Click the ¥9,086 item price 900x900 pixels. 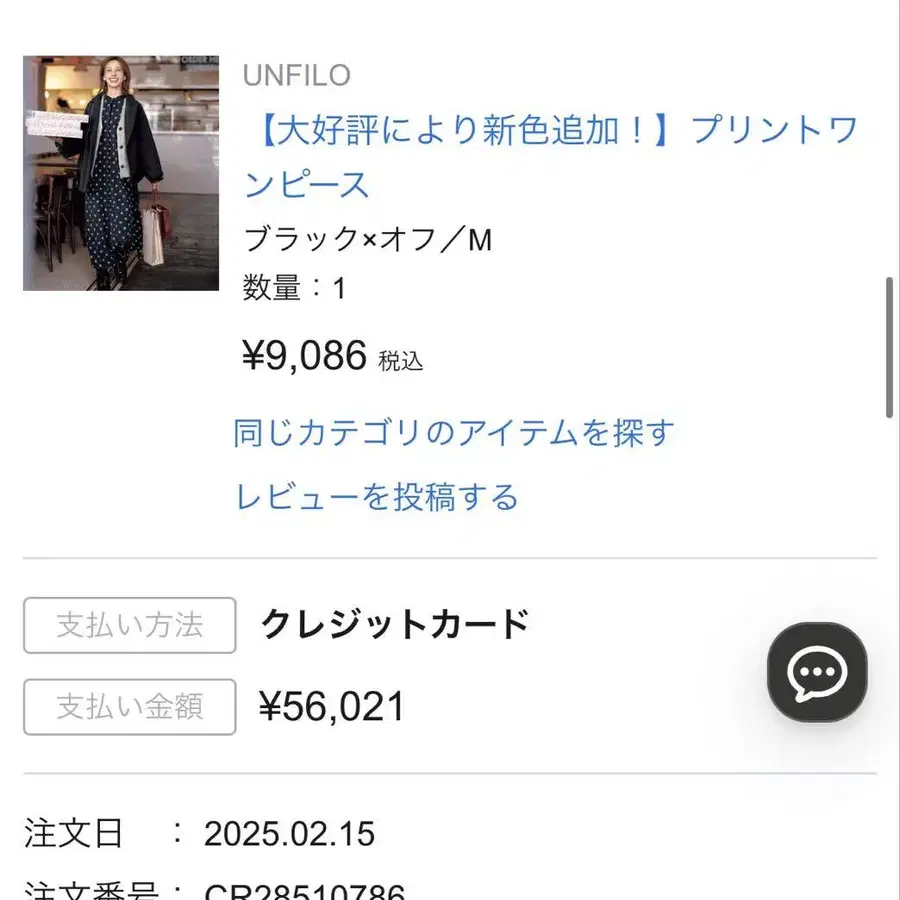tap(304, 355)
